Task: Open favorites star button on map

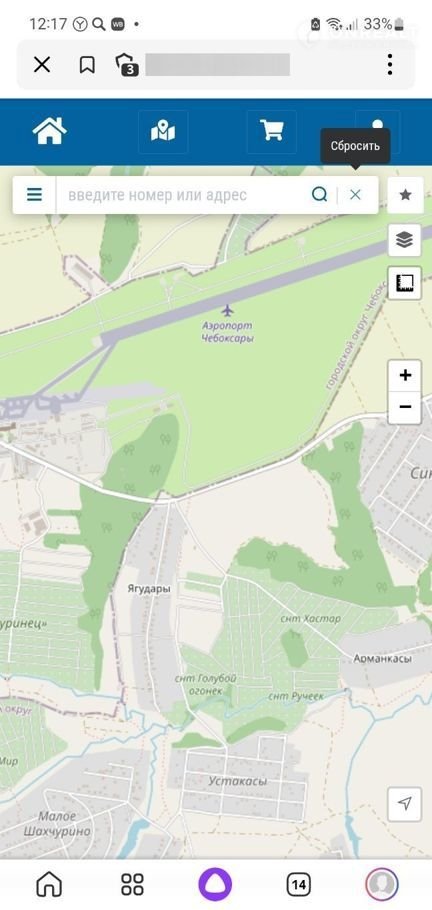Action: pyautogui.click(x=405, y=195)
